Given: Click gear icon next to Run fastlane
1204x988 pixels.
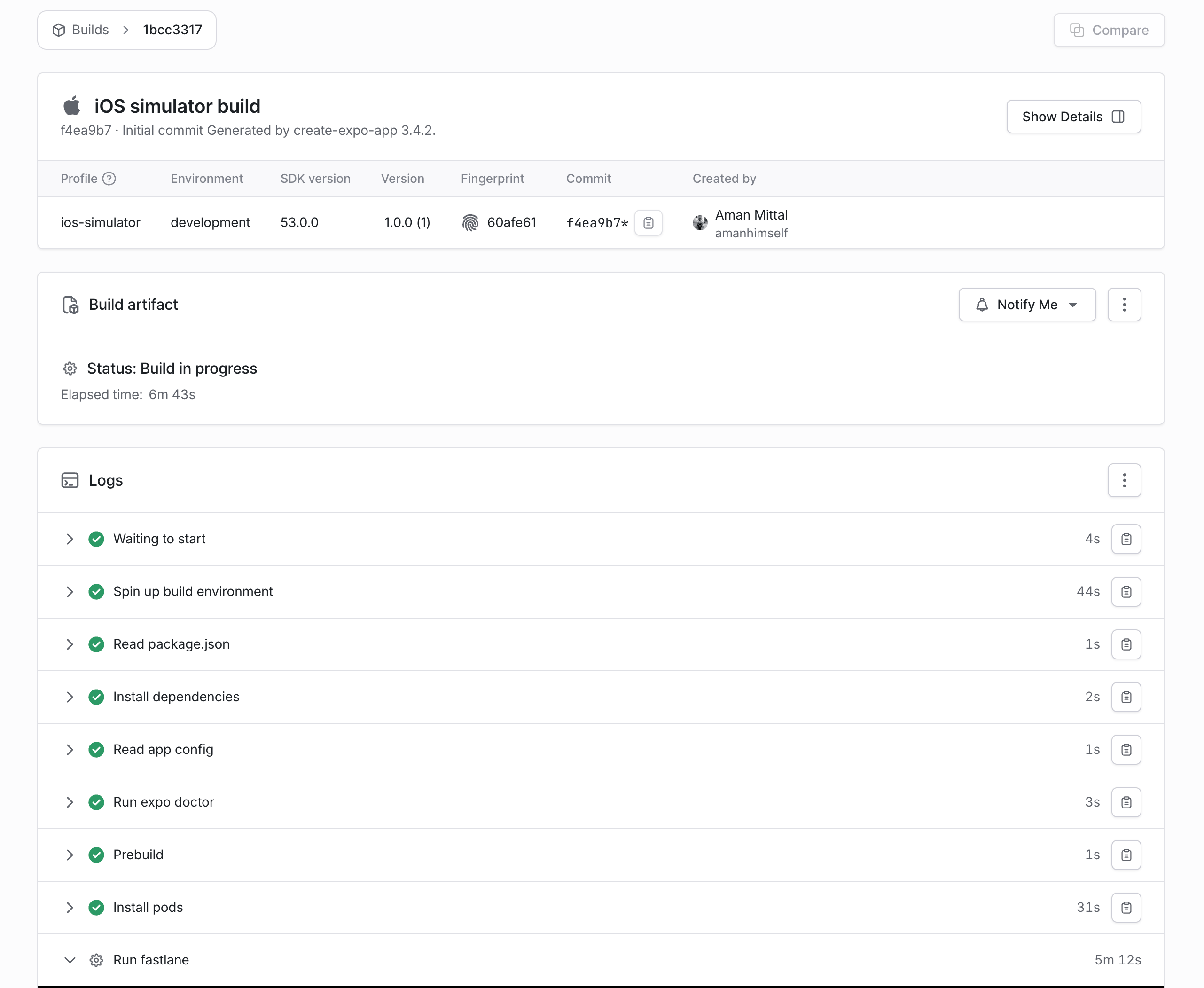Looking at the screenshot, I should point(96,960).
